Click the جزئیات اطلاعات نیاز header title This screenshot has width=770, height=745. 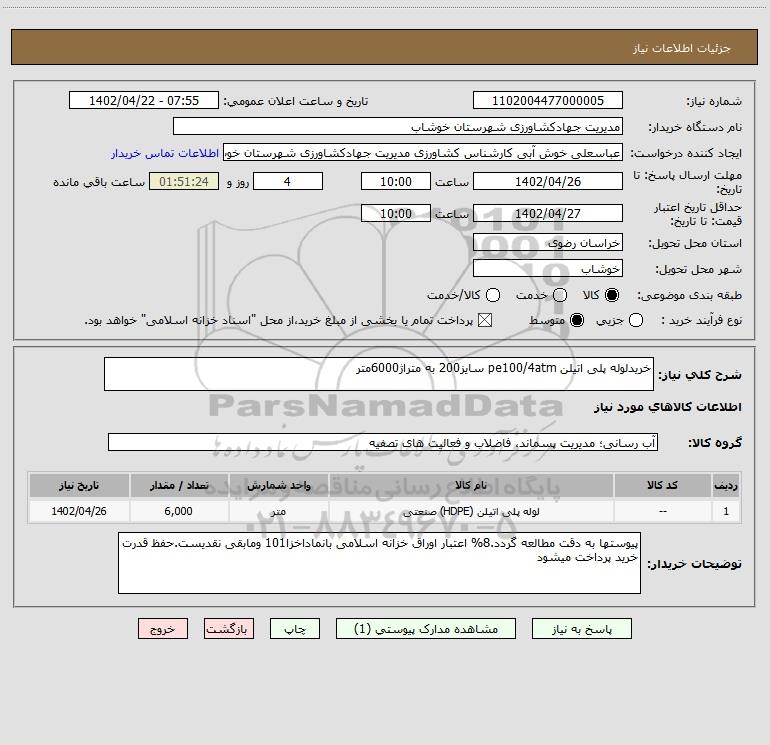[682, 48]
